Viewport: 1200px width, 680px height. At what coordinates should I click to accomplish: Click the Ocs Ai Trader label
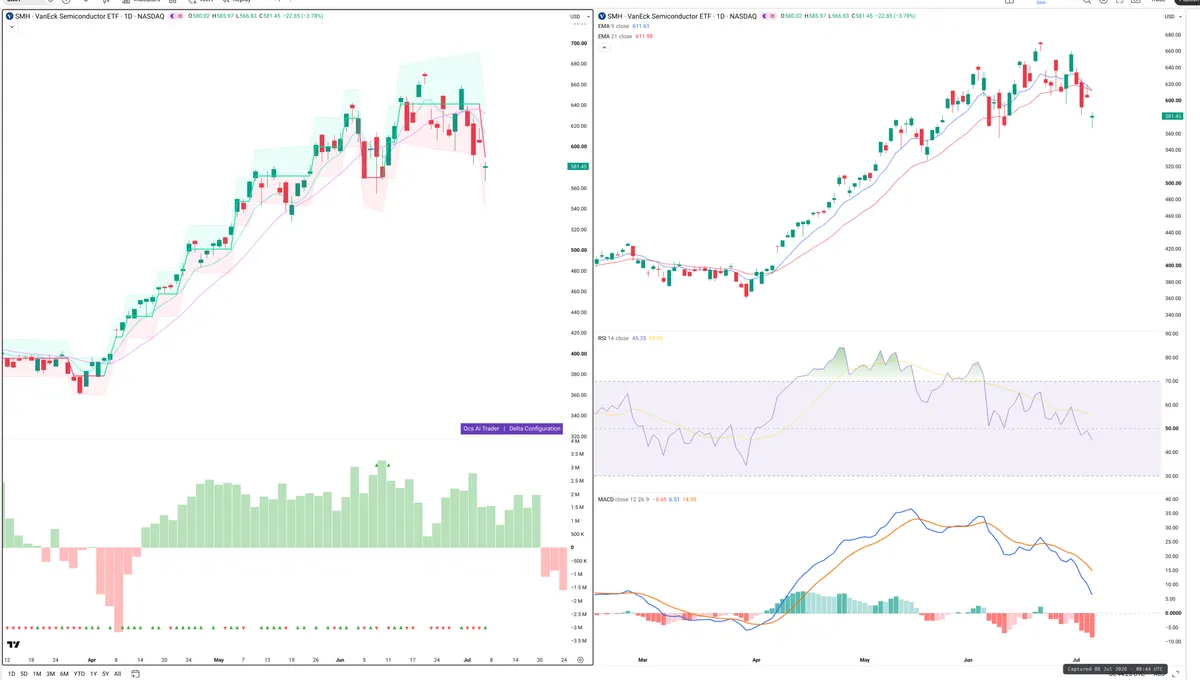point(481,428)
